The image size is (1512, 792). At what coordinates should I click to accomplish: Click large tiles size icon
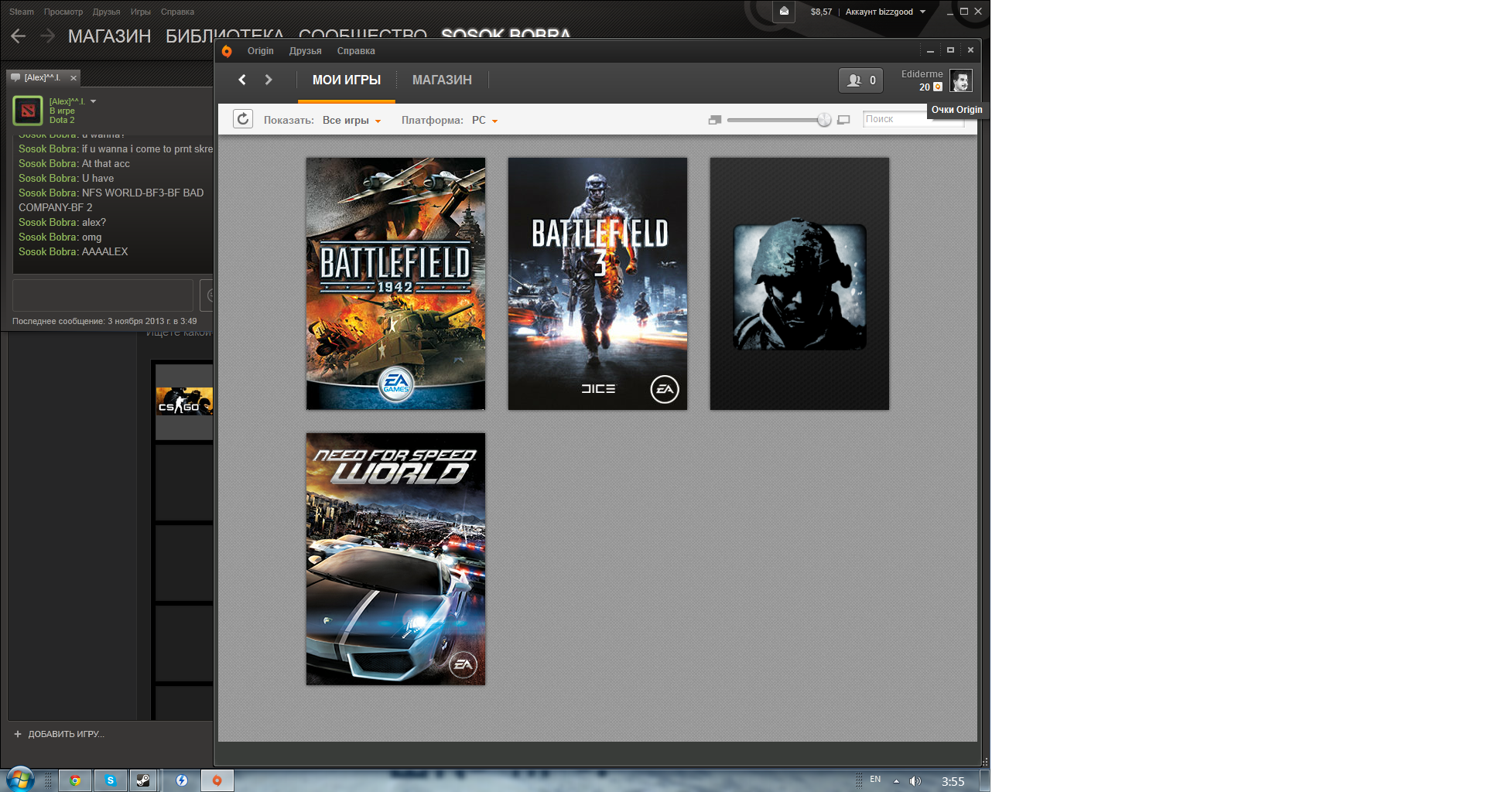[844, 120]
